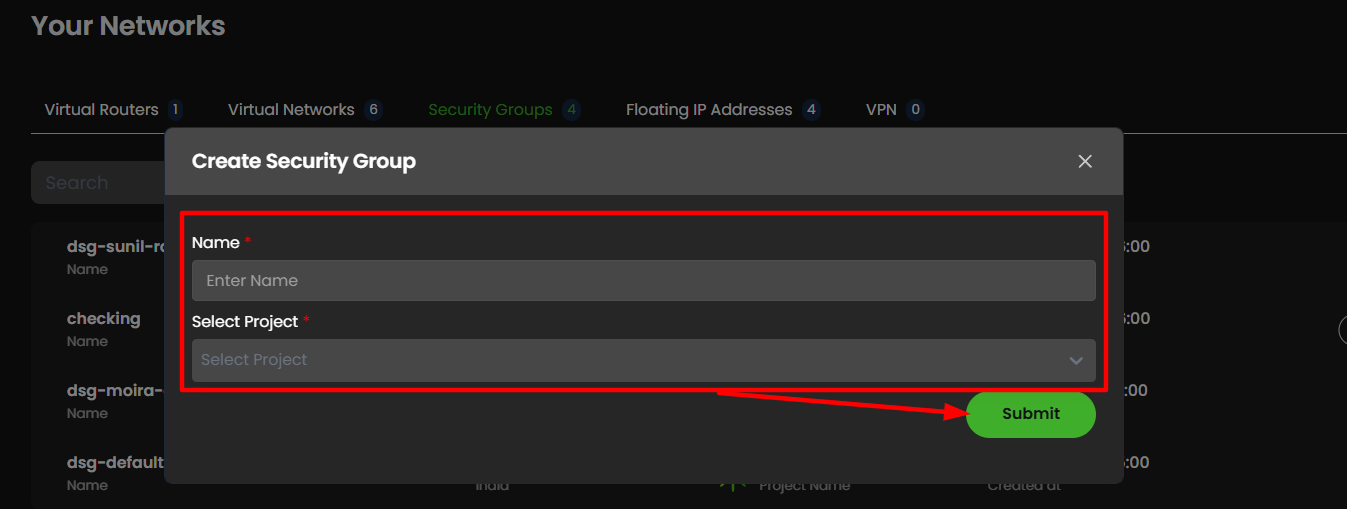Viewport: 1347px width, 509px height.
Task: Click the Enter Name input field
Action: coord(643,281)
